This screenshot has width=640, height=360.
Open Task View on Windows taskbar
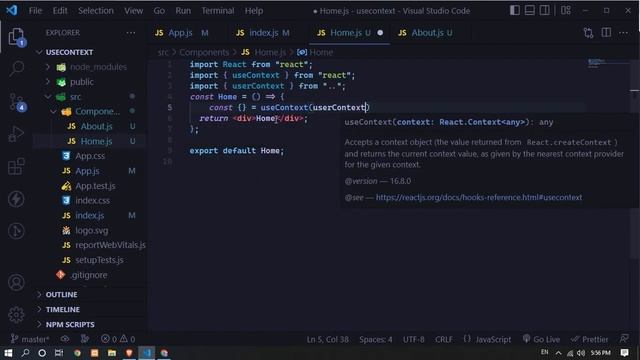point(59,353)
